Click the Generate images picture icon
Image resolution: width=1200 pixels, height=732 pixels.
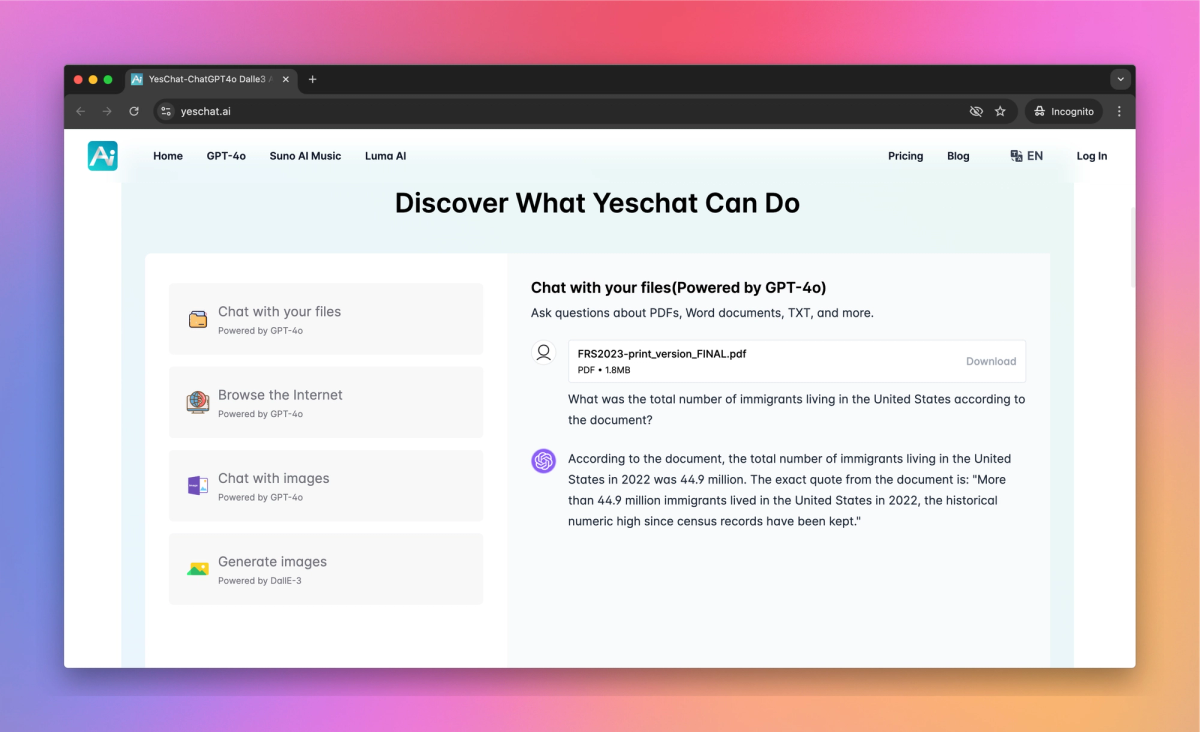click(x=197, y=566)
